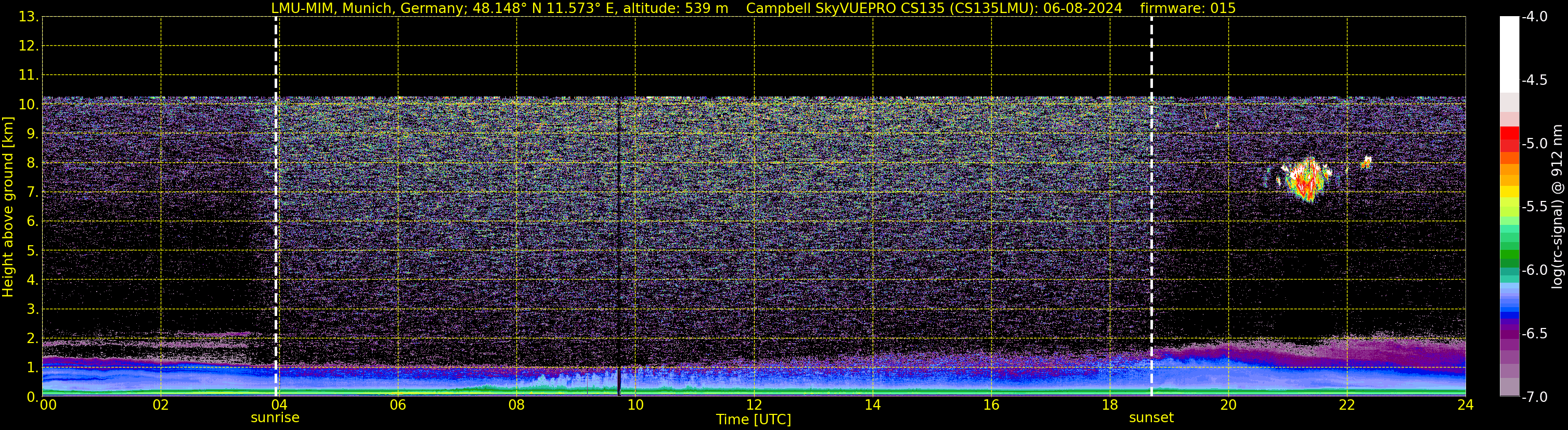Click the height axis tick '3.'
Viewport: 1568px width, 430px height.
(x=32, y=309)
